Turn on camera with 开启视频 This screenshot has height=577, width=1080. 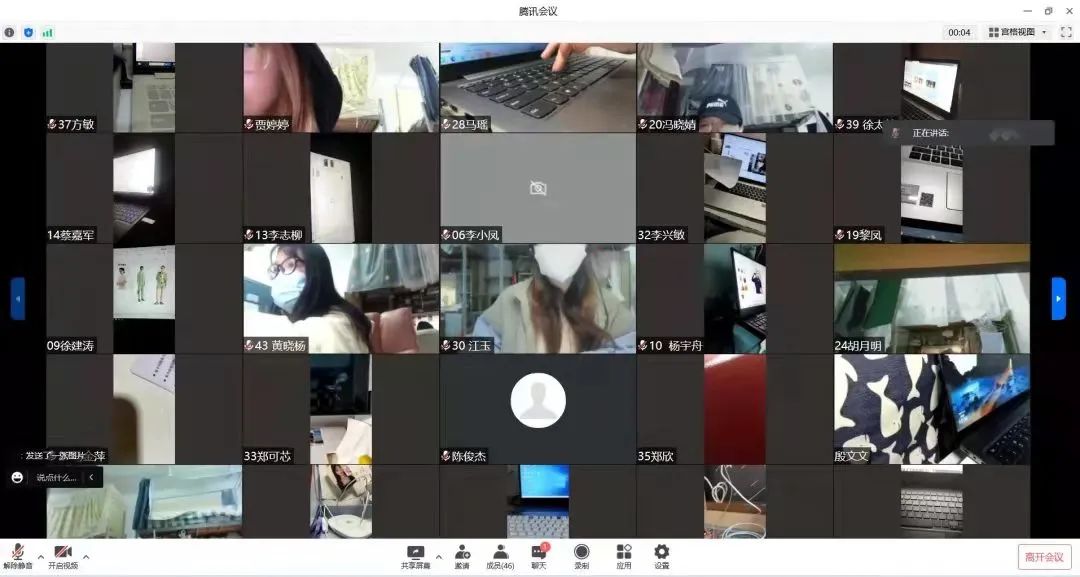point(63,553)
